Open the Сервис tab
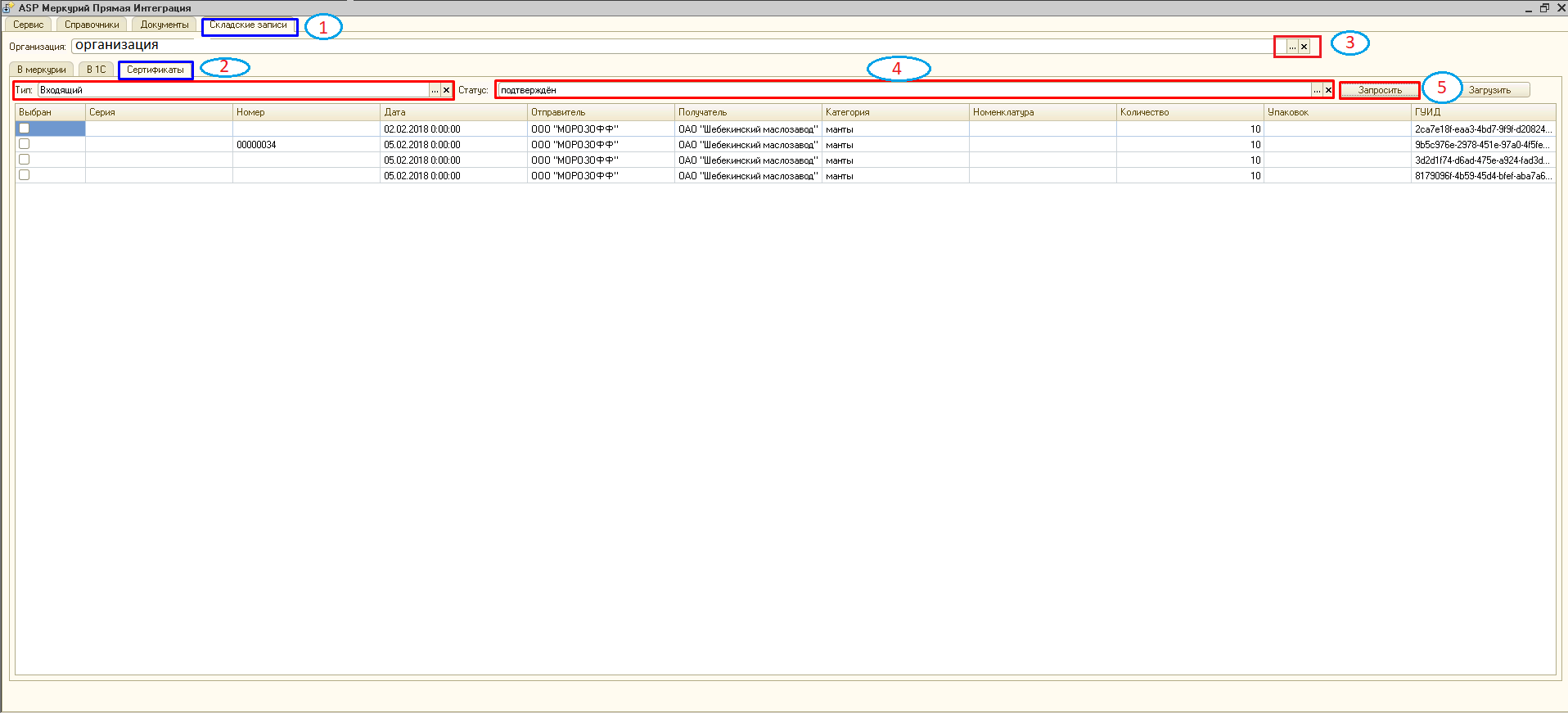The width and height of the screenshot is (1568, 713). 29,25
